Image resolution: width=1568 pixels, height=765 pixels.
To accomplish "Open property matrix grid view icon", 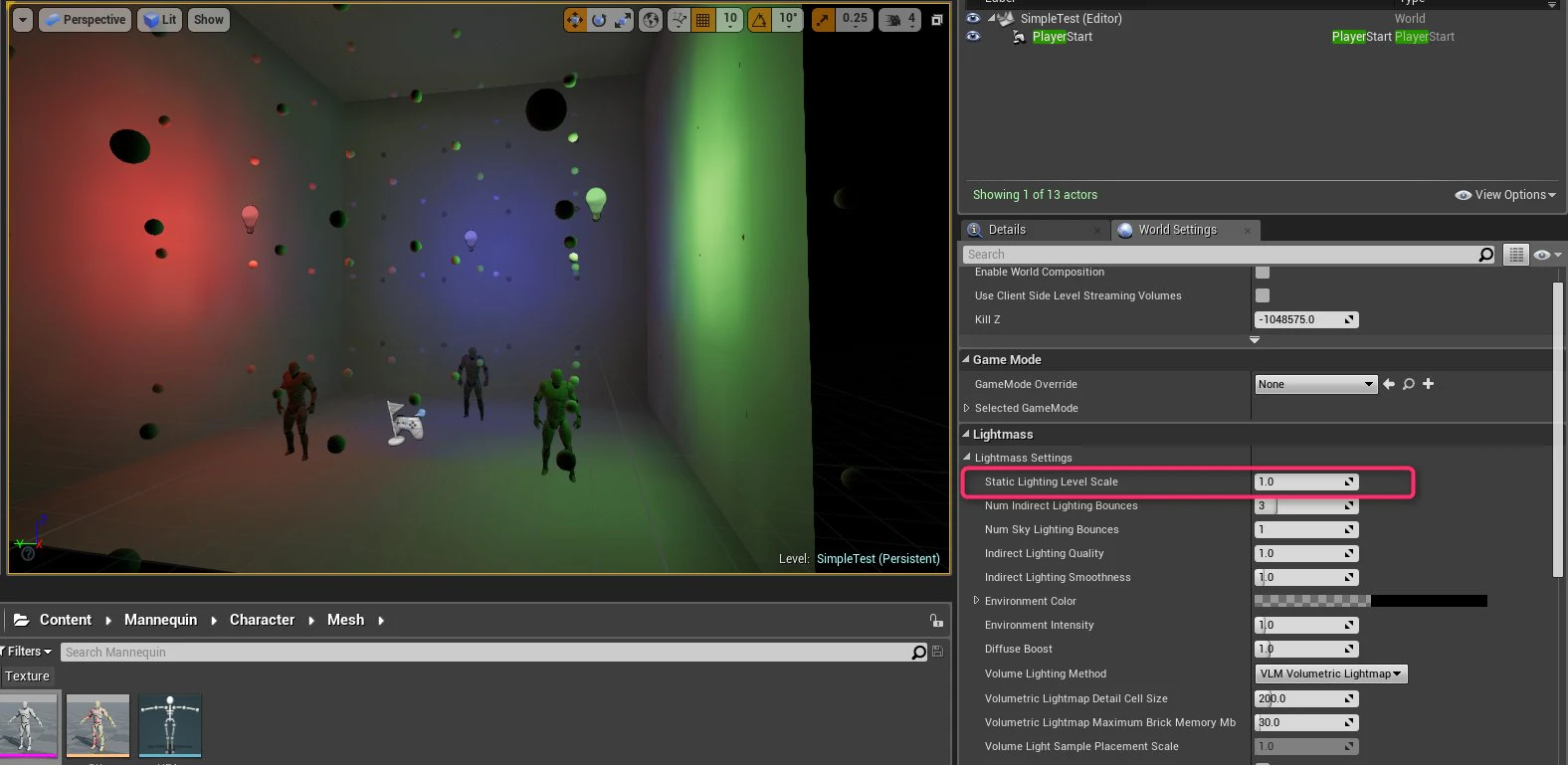I will pyautogui.click(x=1515, y=255).
